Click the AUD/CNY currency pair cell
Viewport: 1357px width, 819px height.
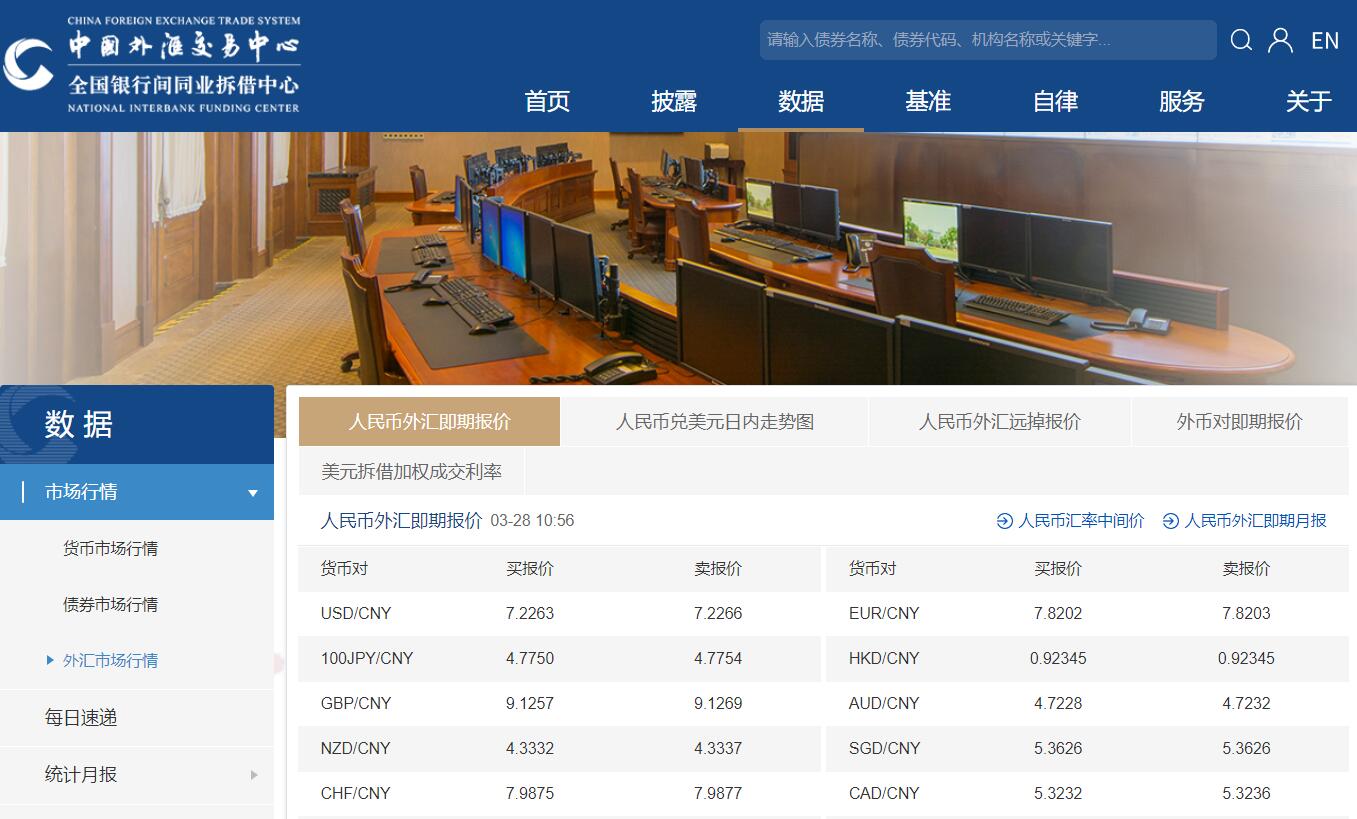coord(884,703)
